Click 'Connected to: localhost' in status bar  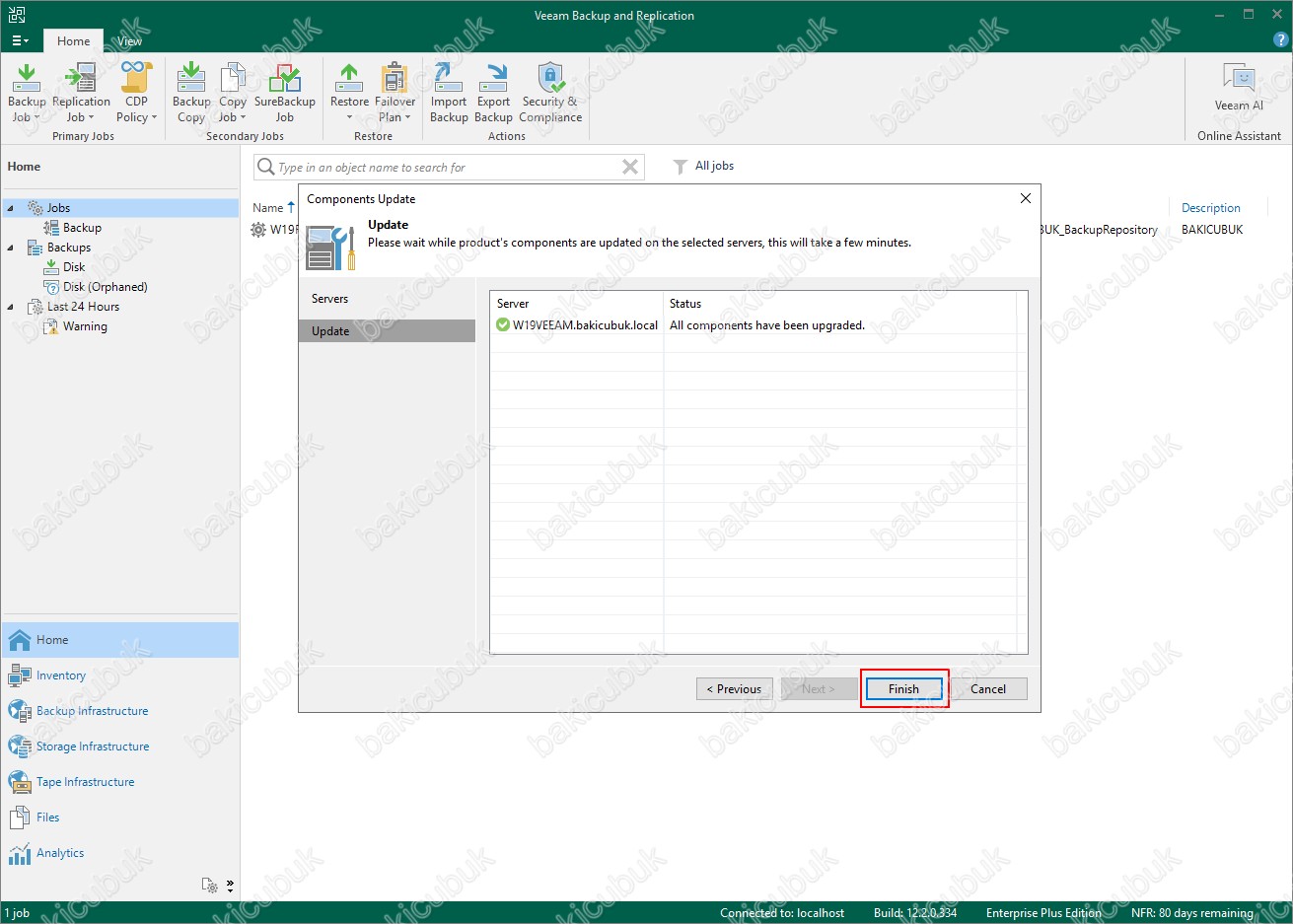782,913
